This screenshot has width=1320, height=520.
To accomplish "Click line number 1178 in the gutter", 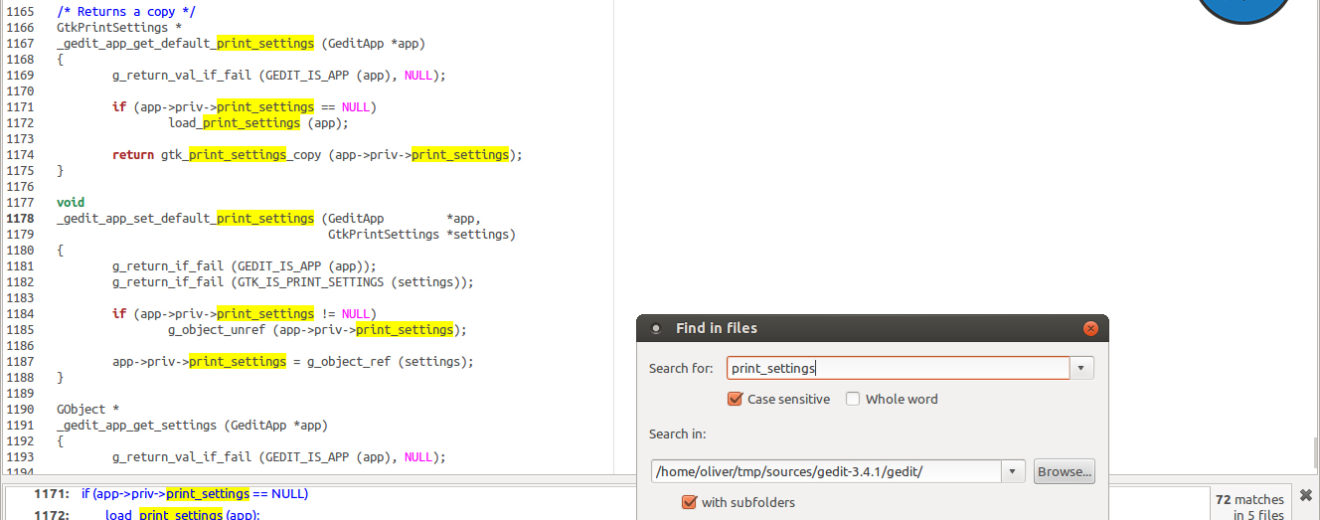I will [x=20, y=218].
